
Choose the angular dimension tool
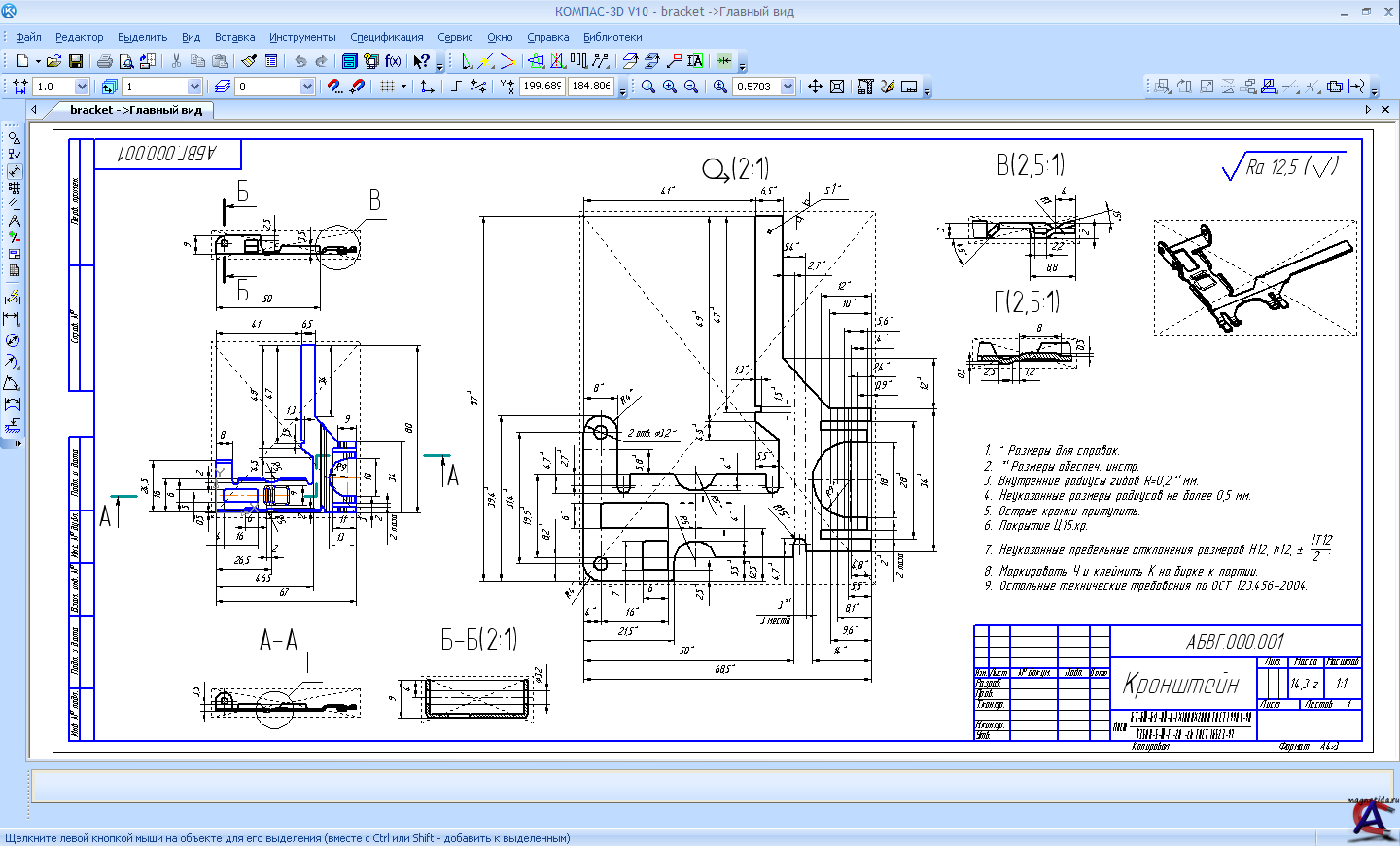[x=13, y=383]
